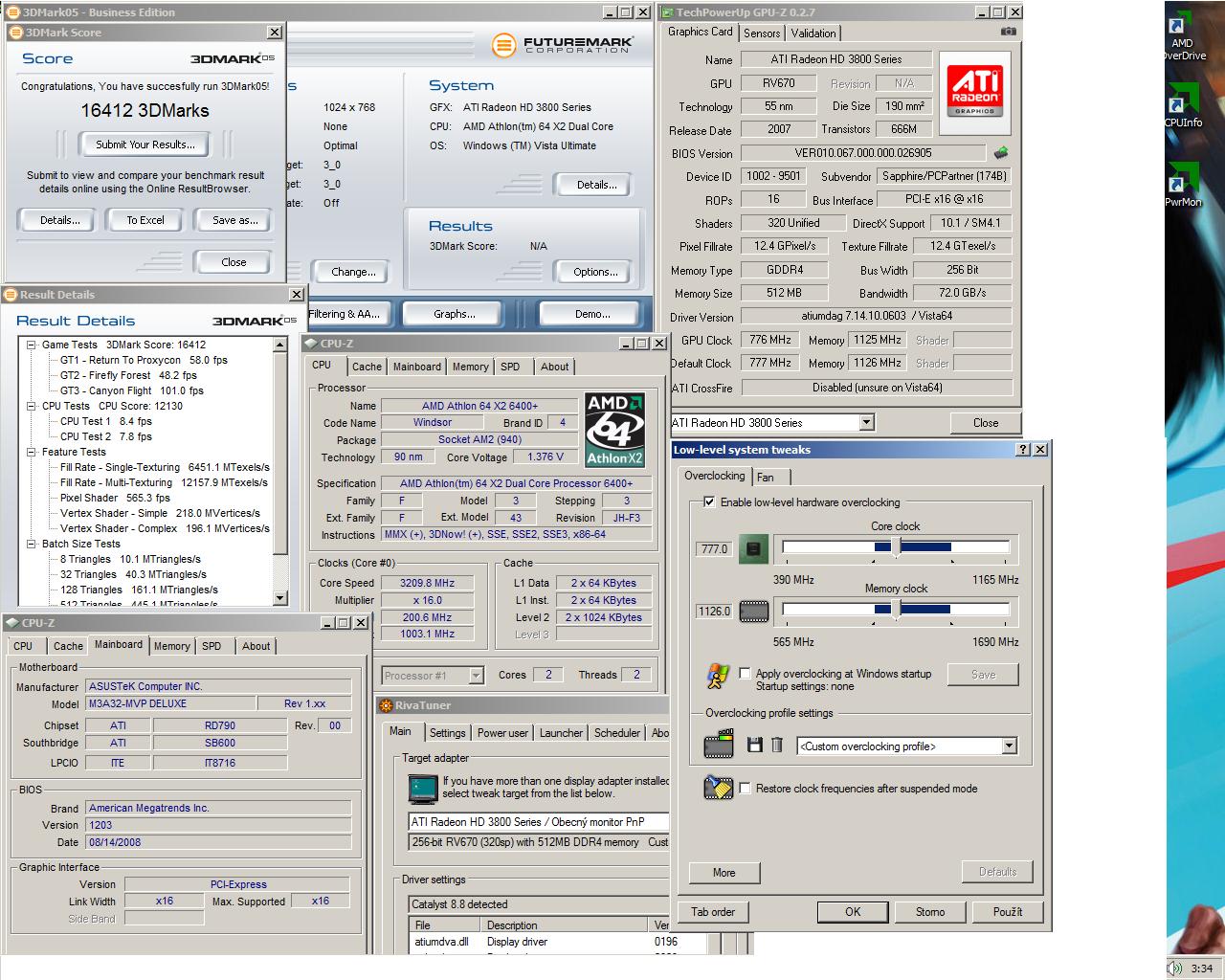This screenshot has width=1225, height=980.
Task: Click Submit Your Results button
Action: pos(145,145)
